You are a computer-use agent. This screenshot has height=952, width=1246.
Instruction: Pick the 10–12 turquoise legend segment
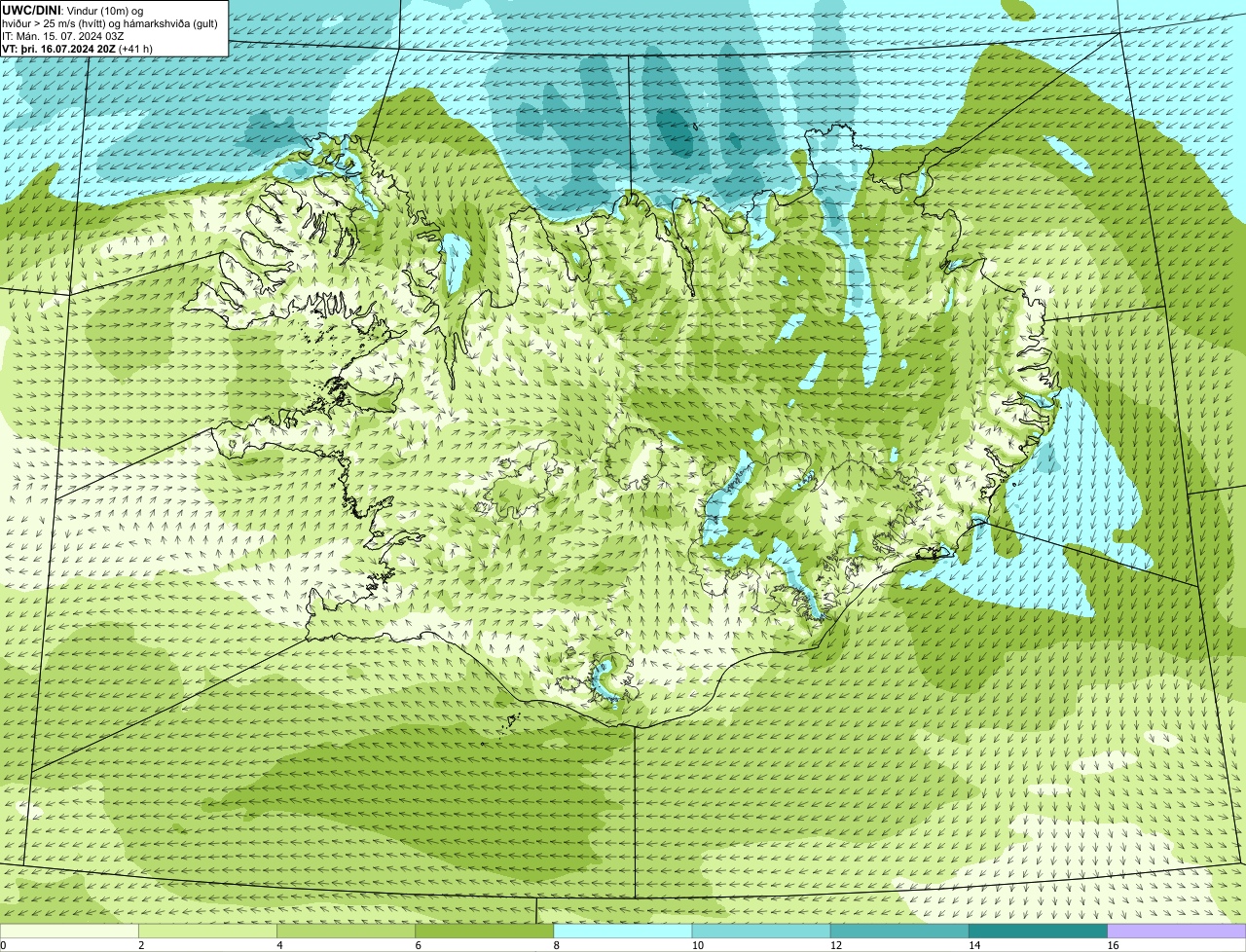click(761, 932)
